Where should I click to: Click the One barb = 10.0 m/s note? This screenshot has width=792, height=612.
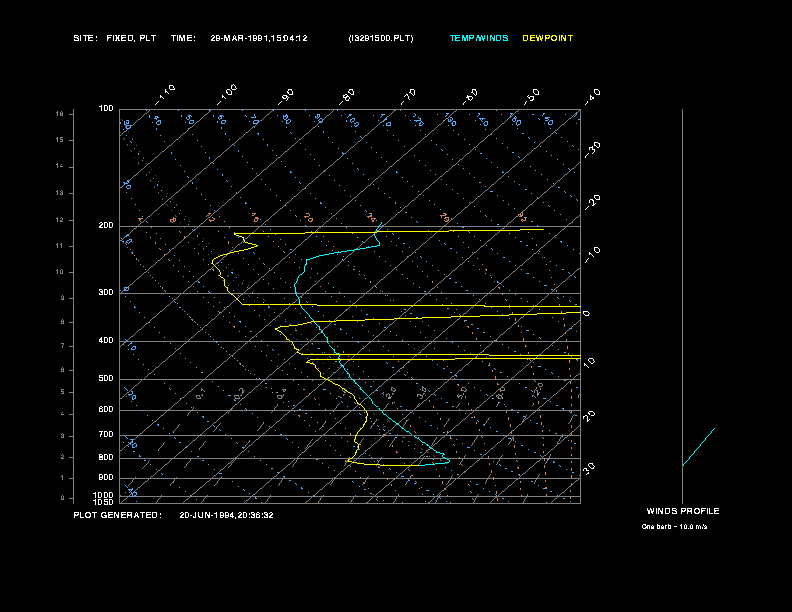point(674,527)
